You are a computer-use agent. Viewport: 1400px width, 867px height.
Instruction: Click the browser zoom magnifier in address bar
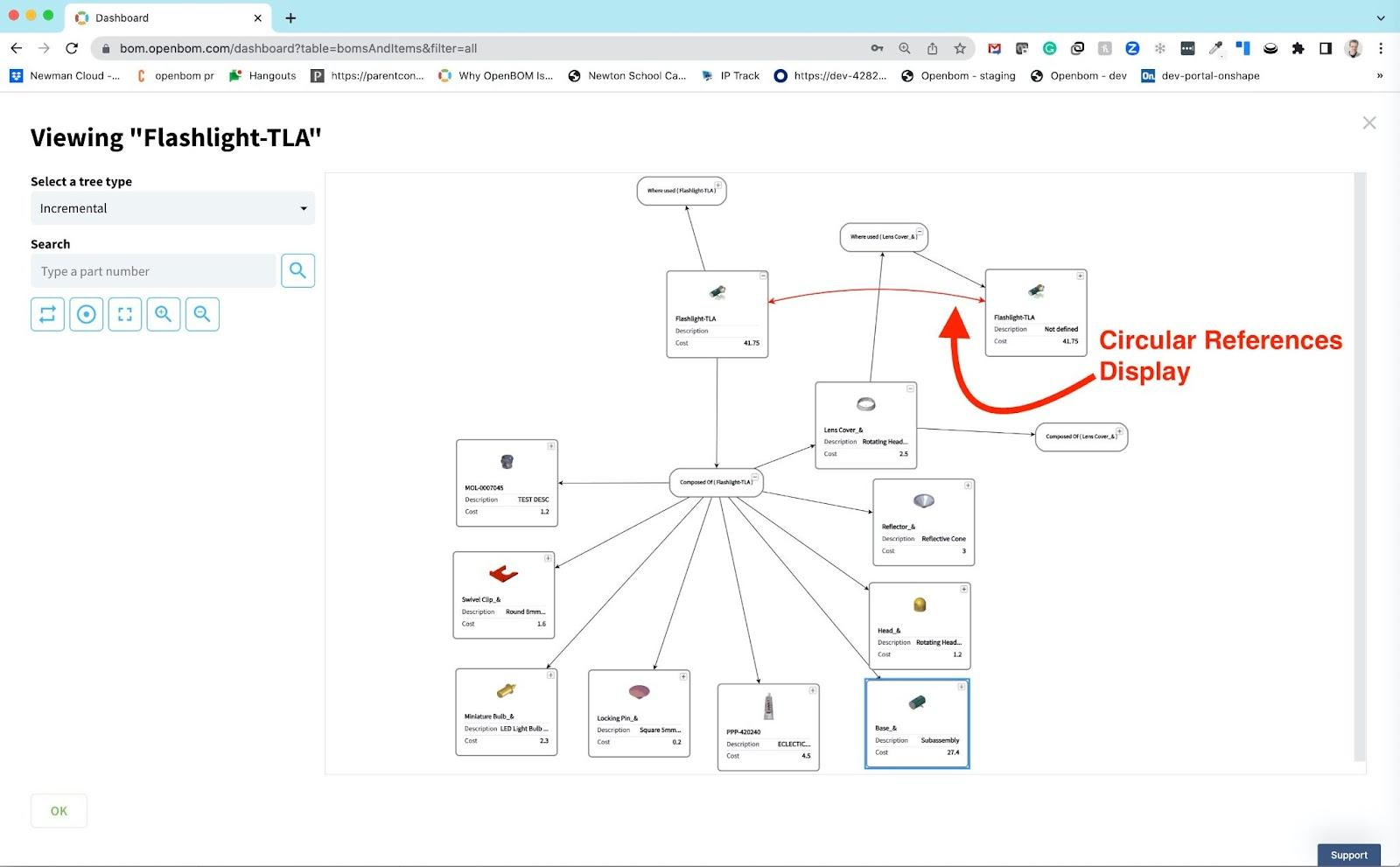pos(905,48)
